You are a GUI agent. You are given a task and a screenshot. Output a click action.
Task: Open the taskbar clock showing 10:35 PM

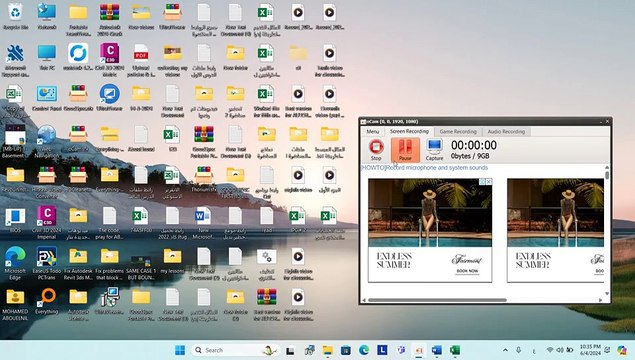(x=590, y=350)
